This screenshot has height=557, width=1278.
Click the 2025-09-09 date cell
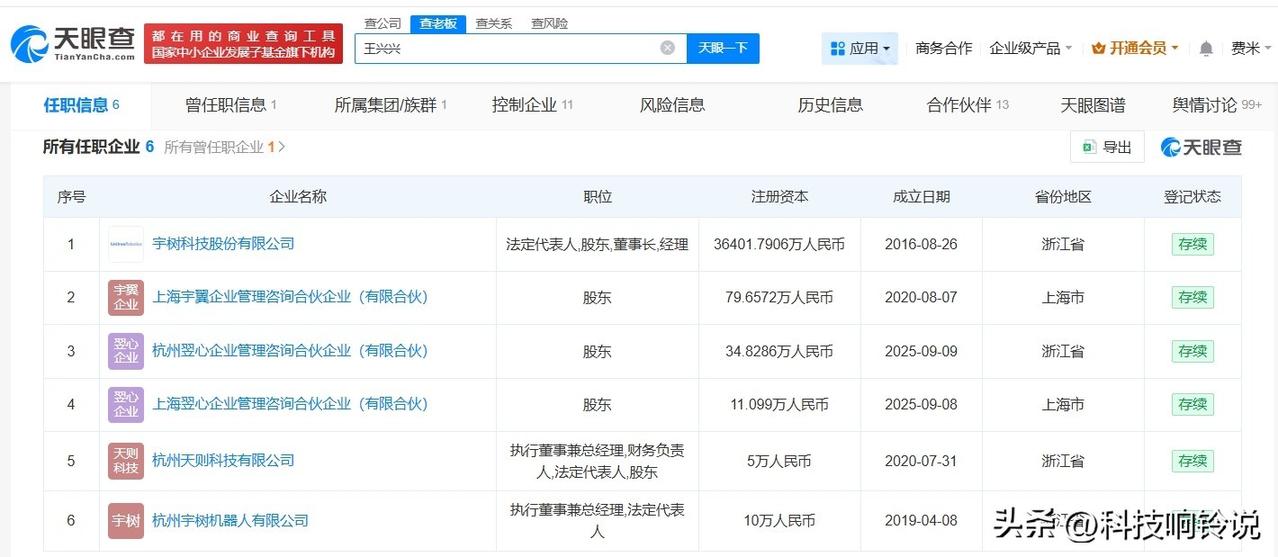click(921, 351)
